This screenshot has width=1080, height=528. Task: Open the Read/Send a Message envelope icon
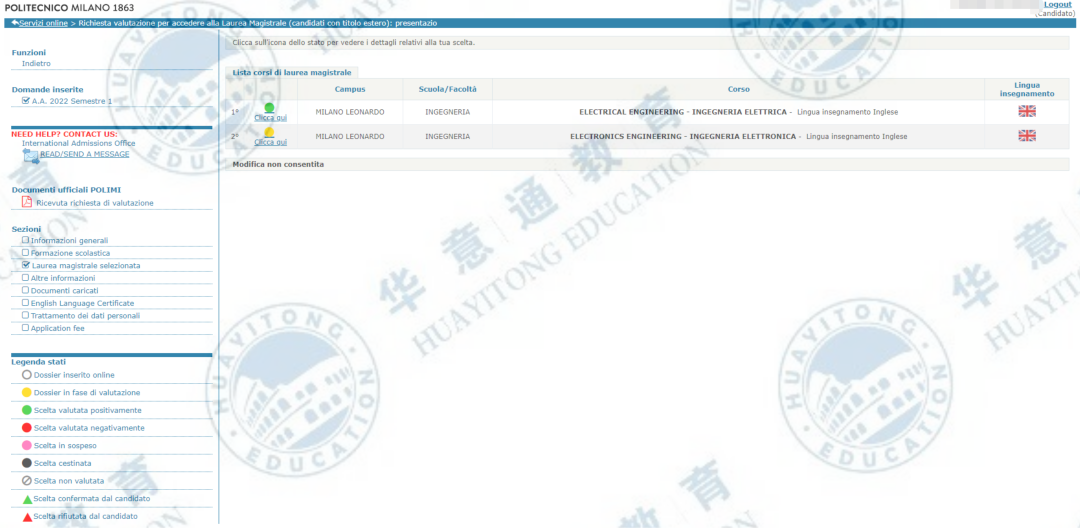pyautogui.click(x=30, y=155)
